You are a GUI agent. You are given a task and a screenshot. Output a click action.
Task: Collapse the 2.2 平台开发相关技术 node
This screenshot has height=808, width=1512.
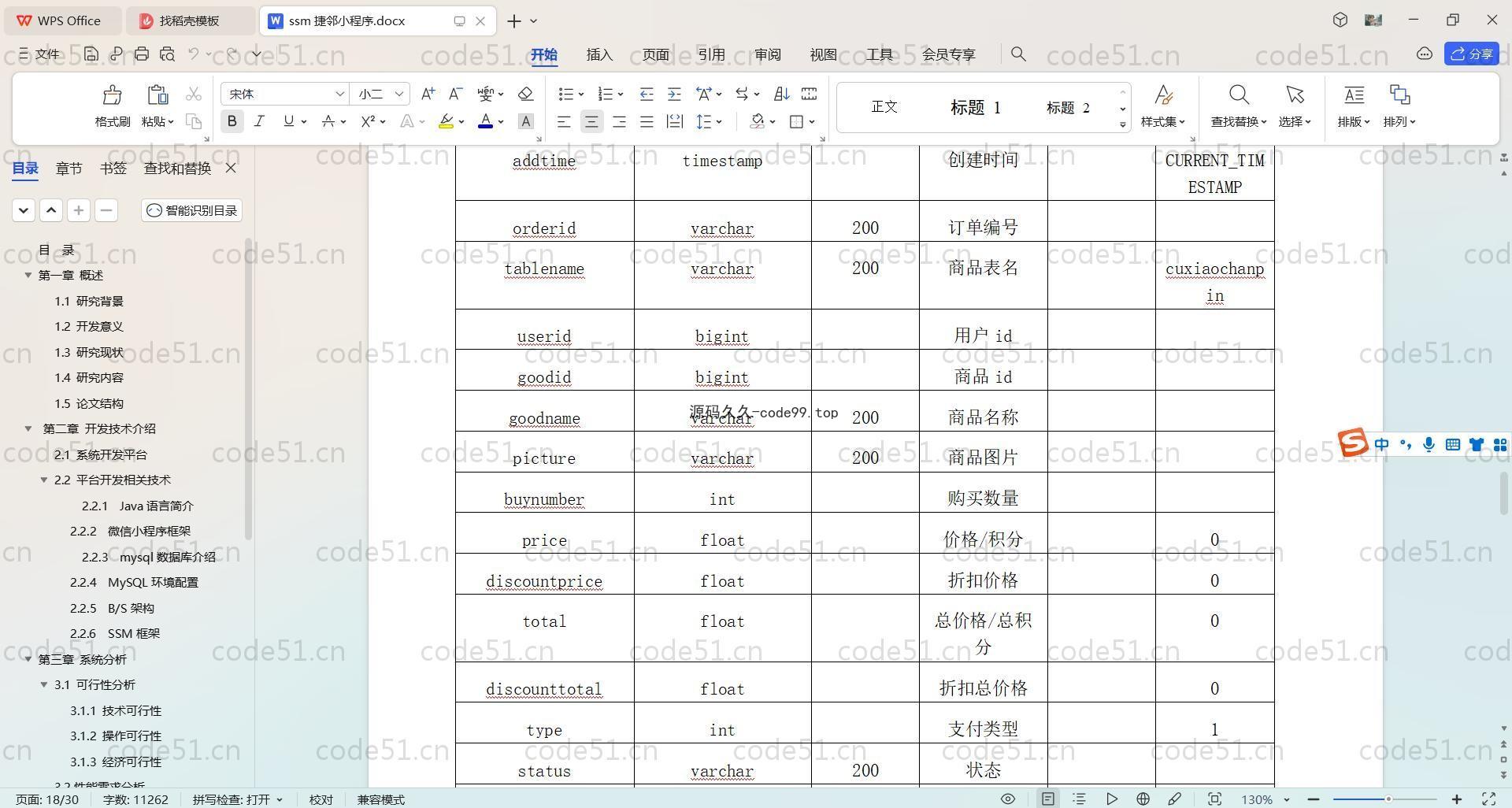44,480
